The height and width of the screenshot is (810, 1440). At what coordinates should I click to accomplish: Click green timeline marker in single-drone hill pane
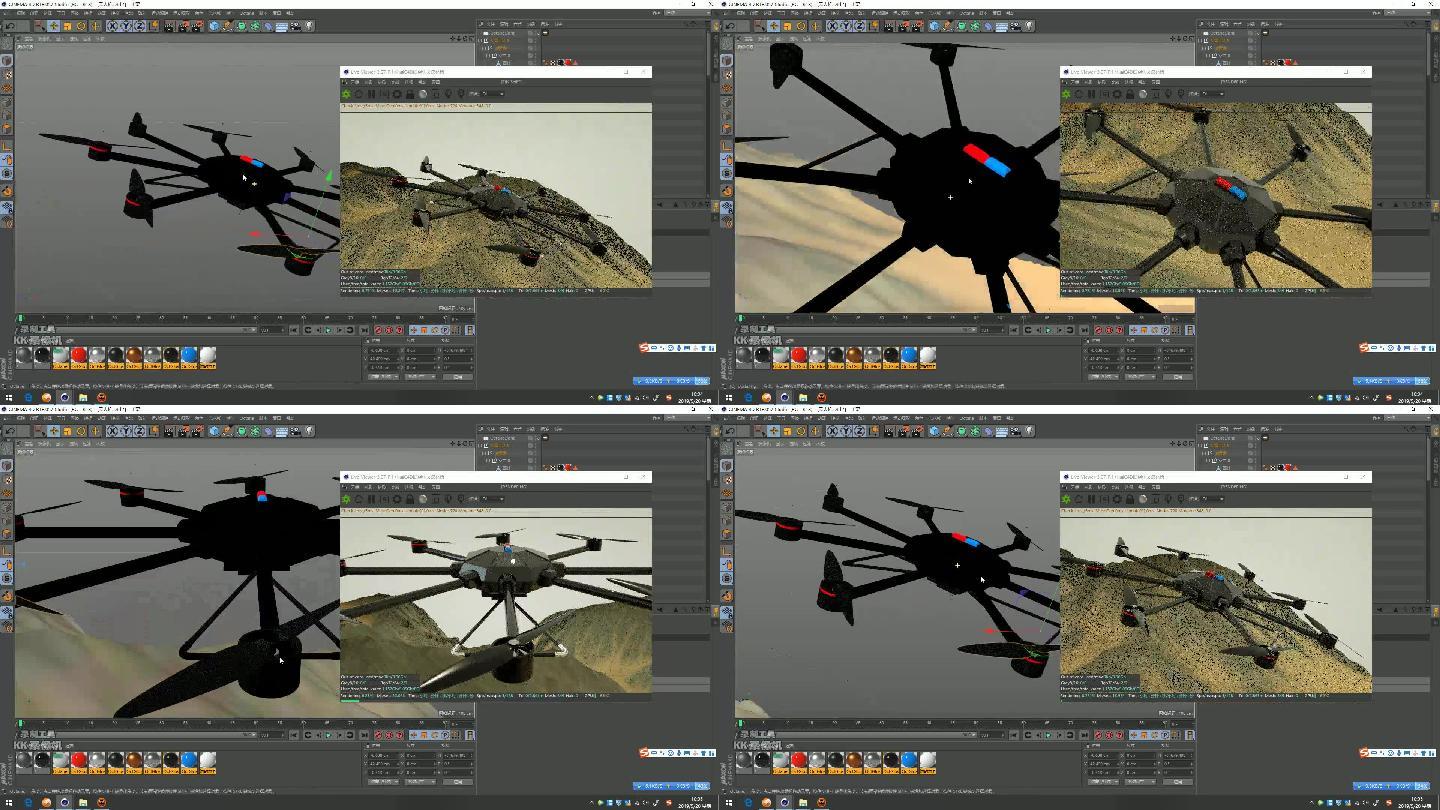click(x=20, y=319)
